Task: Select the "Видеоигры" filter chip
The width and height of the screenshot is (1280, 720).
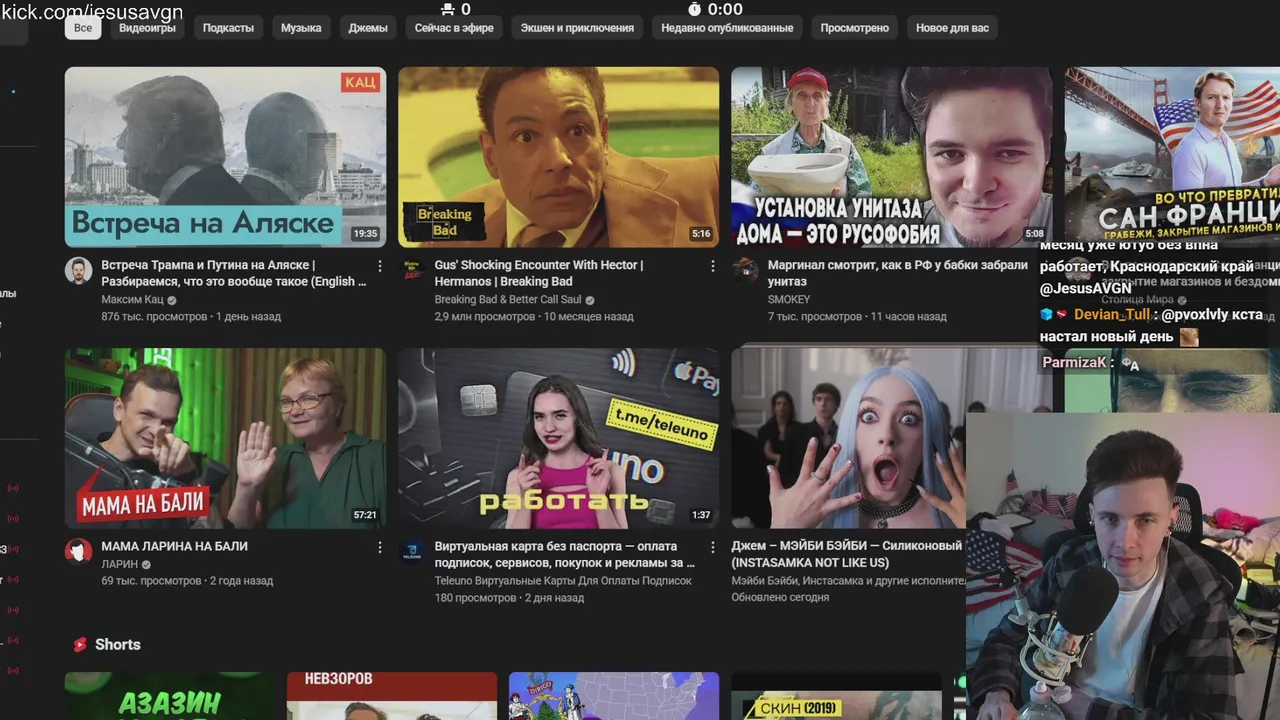Action: pyautogui.click(x=147, y=28)
